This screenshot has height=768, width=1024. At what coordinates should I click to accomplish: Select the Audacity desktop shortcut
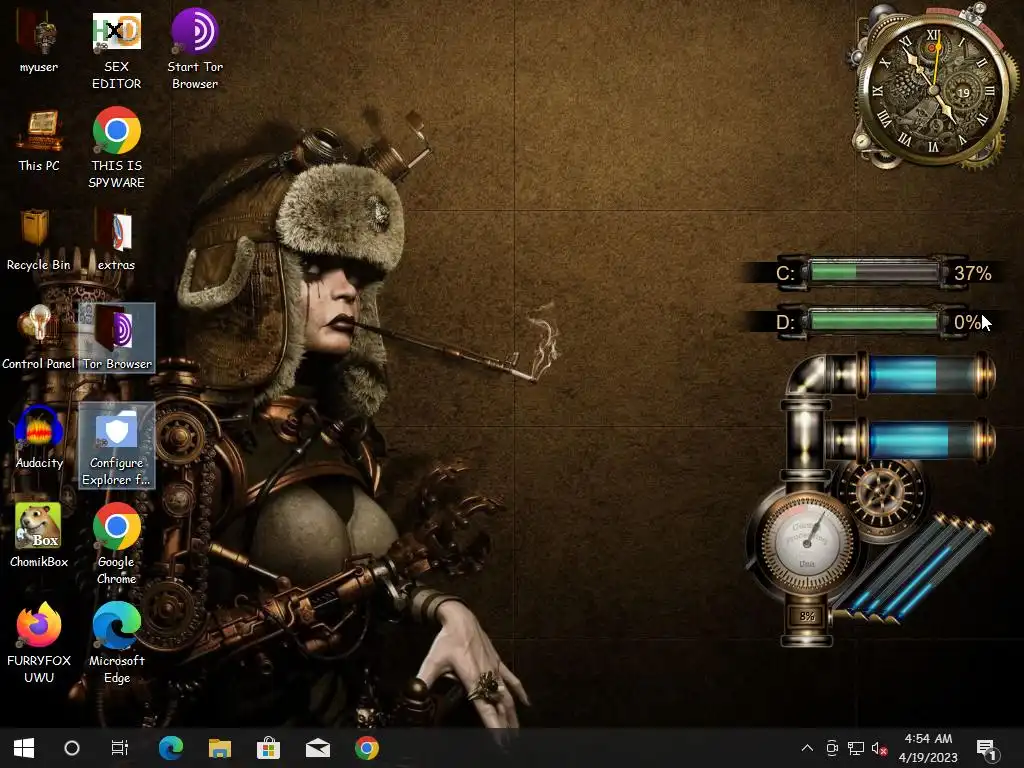tap(39, 438)
